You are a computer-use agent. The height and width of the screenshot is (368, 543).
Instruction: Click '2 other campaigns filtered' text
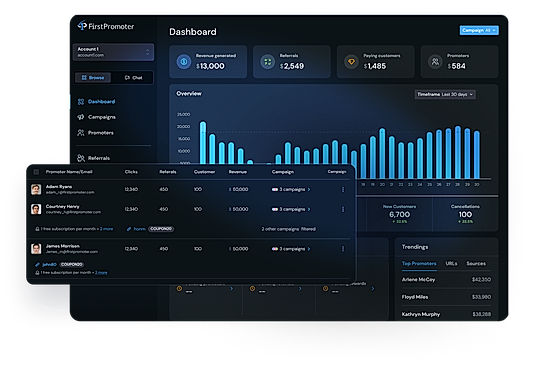click(x=288, y=229)
